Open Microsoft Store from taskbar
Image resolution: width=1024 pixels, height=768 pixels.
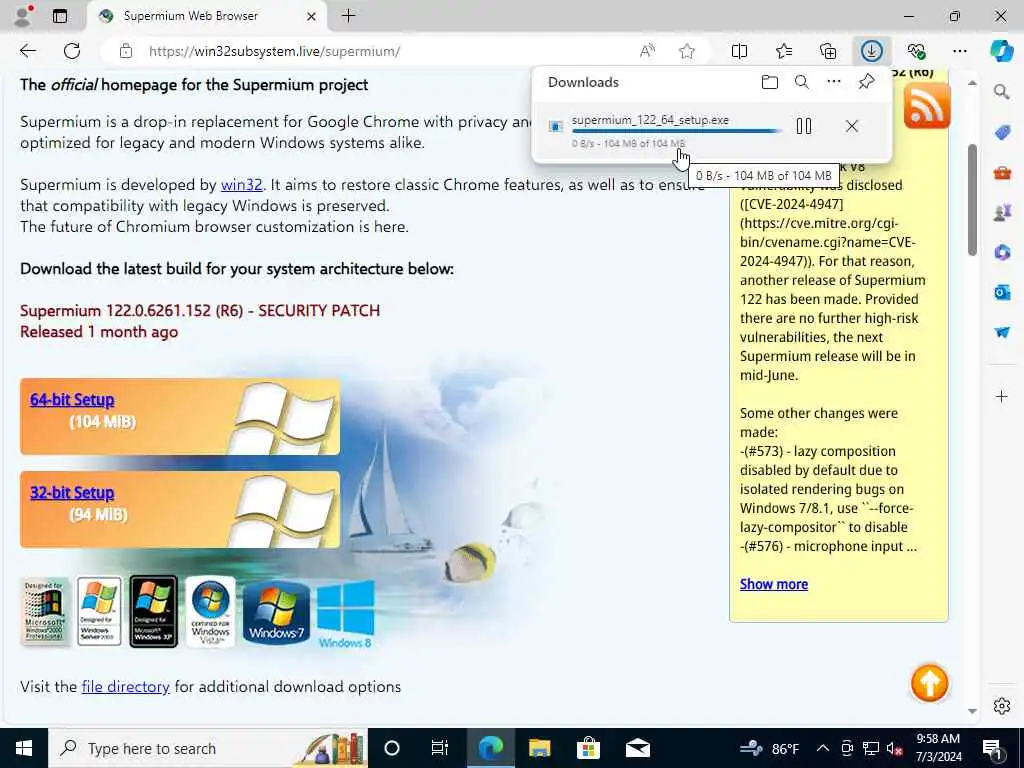pos(588,748)
